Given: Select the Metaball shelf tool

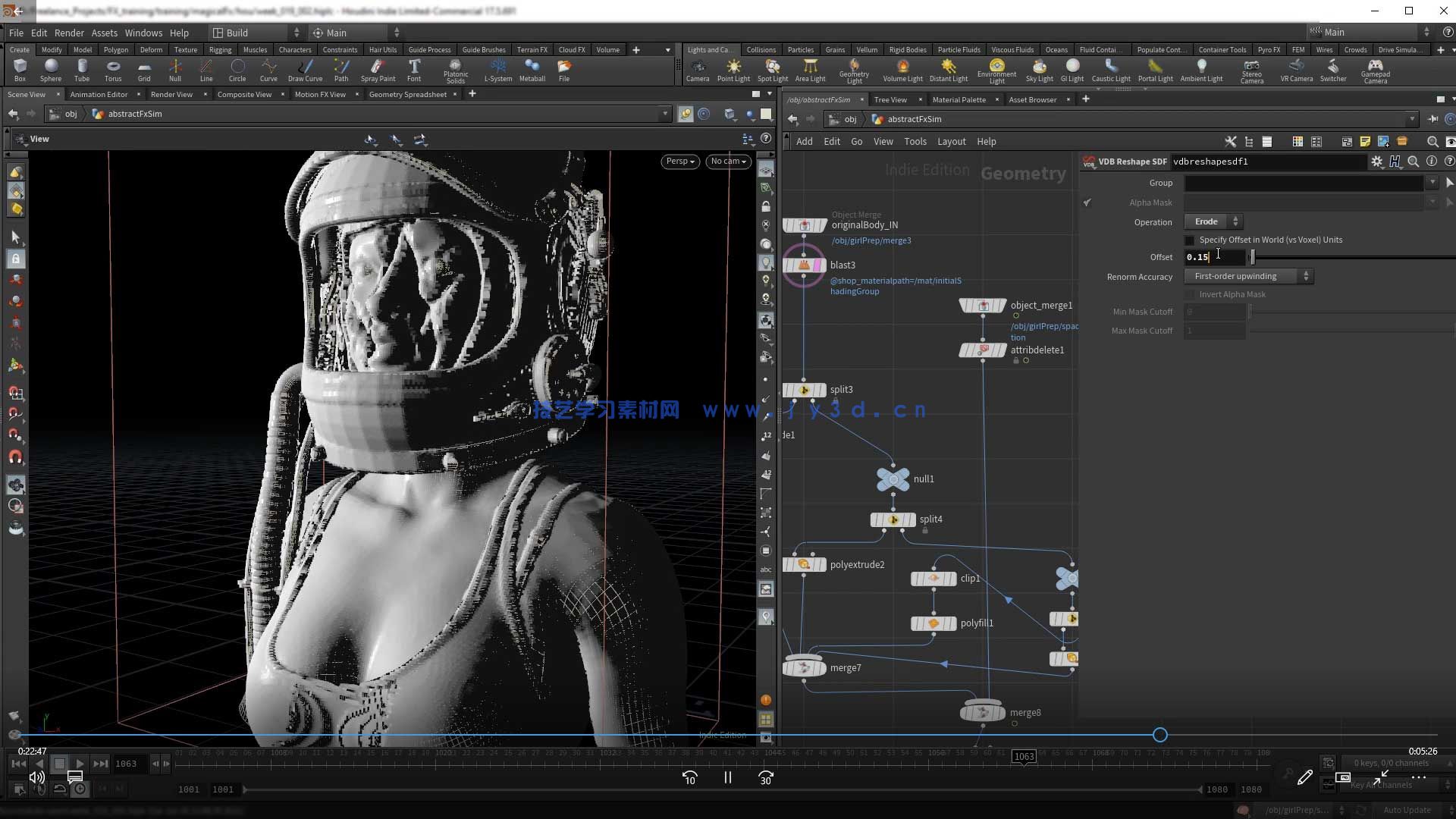Looking at the screenshot, I should pos(532,70).
